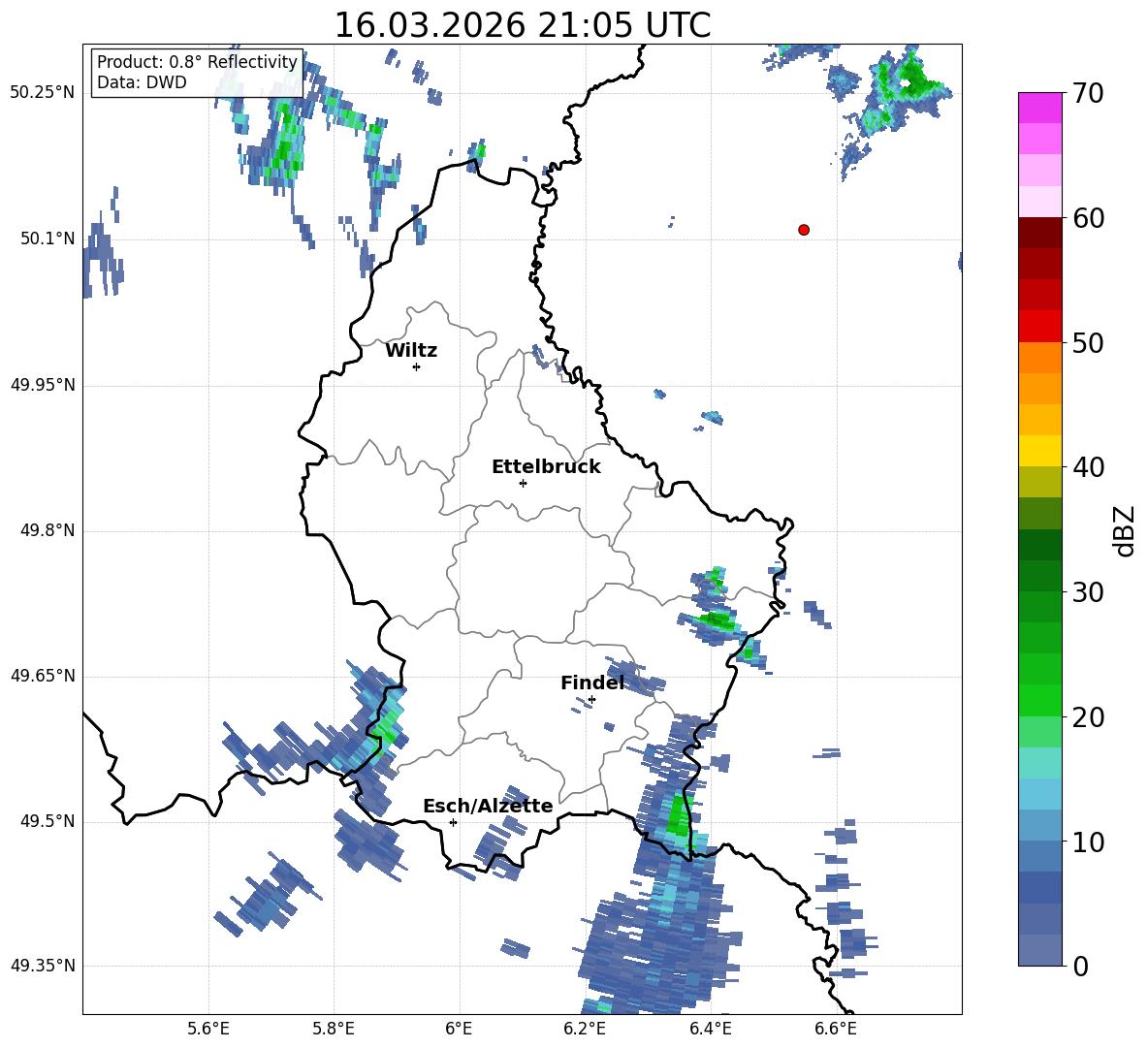Click the cross marker below Findel
This screenshot has height=1048, width=1148.
point(591,700)
